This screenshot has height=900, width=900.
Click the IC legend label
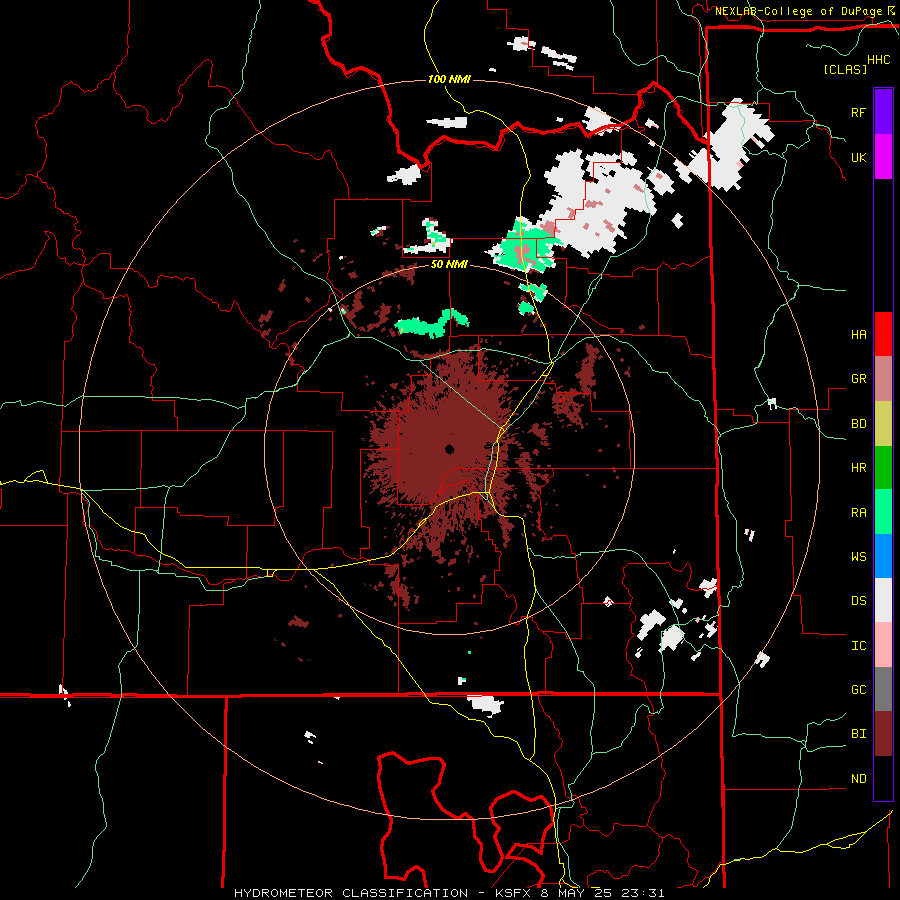(x=858, y=646)
